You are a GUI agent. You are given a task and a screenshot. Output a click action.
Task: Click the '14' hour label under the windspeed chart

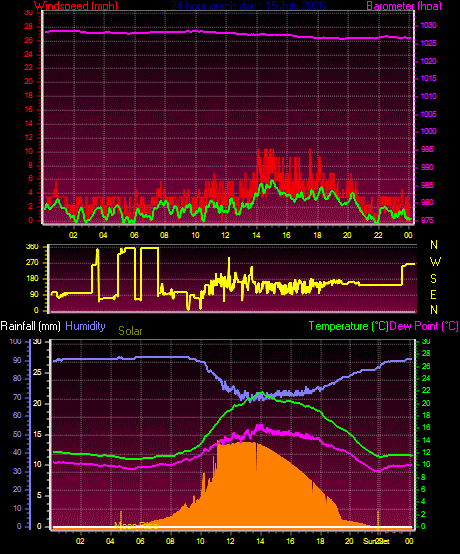pyautogui.click(x=256, y=235)
